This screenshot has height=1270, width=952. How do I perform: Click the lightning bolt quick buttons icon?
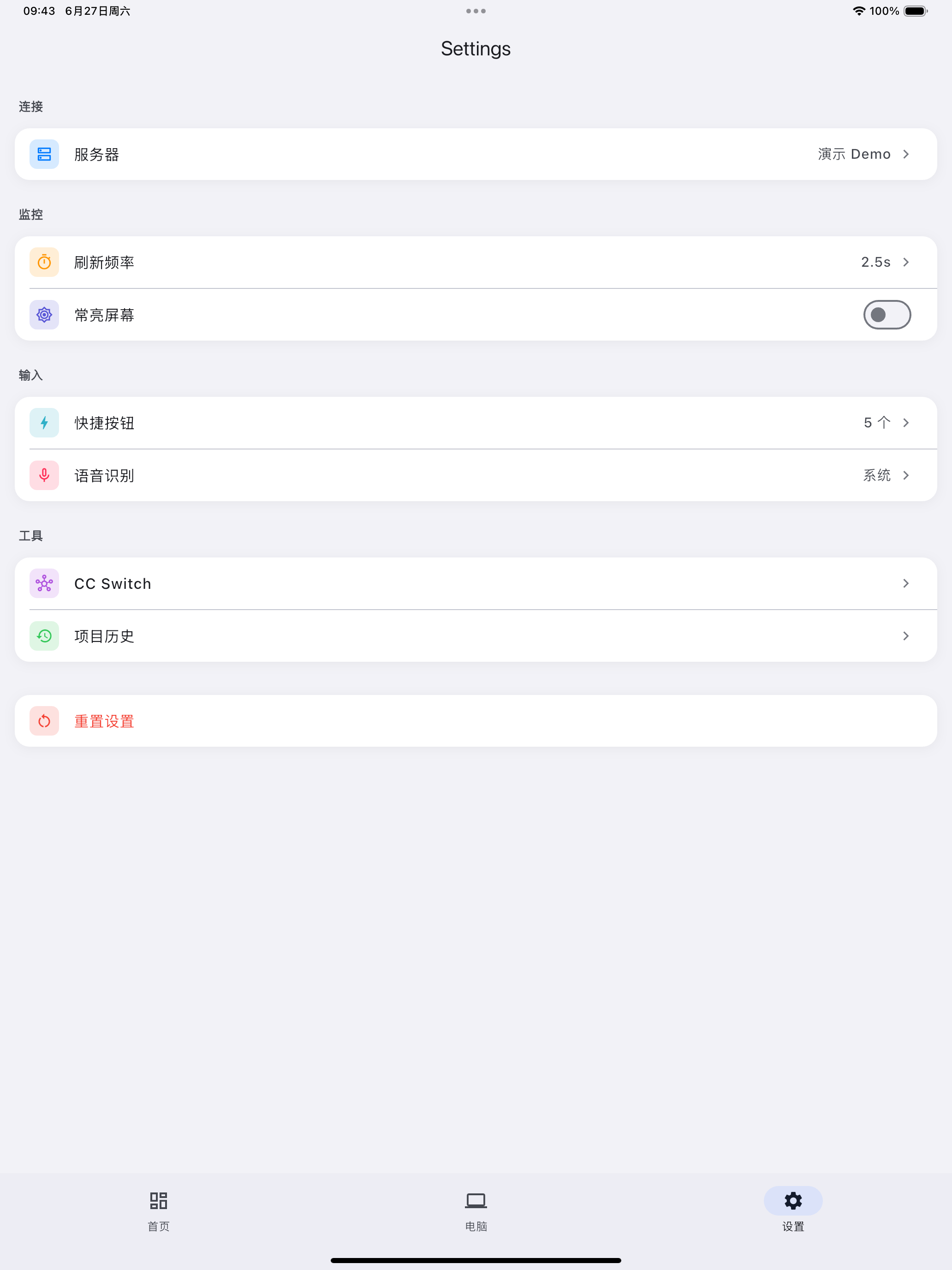click(x=44, y=423)
